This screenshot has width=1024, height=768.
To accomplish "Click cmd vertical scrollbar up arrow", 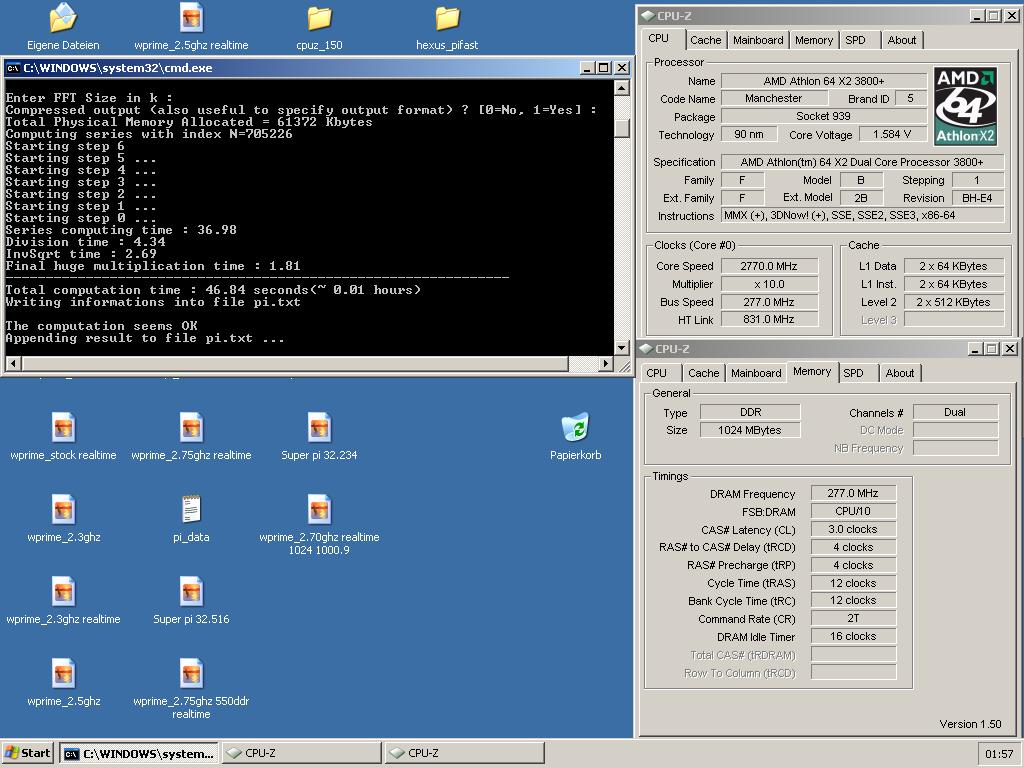I will pos(622,88).
